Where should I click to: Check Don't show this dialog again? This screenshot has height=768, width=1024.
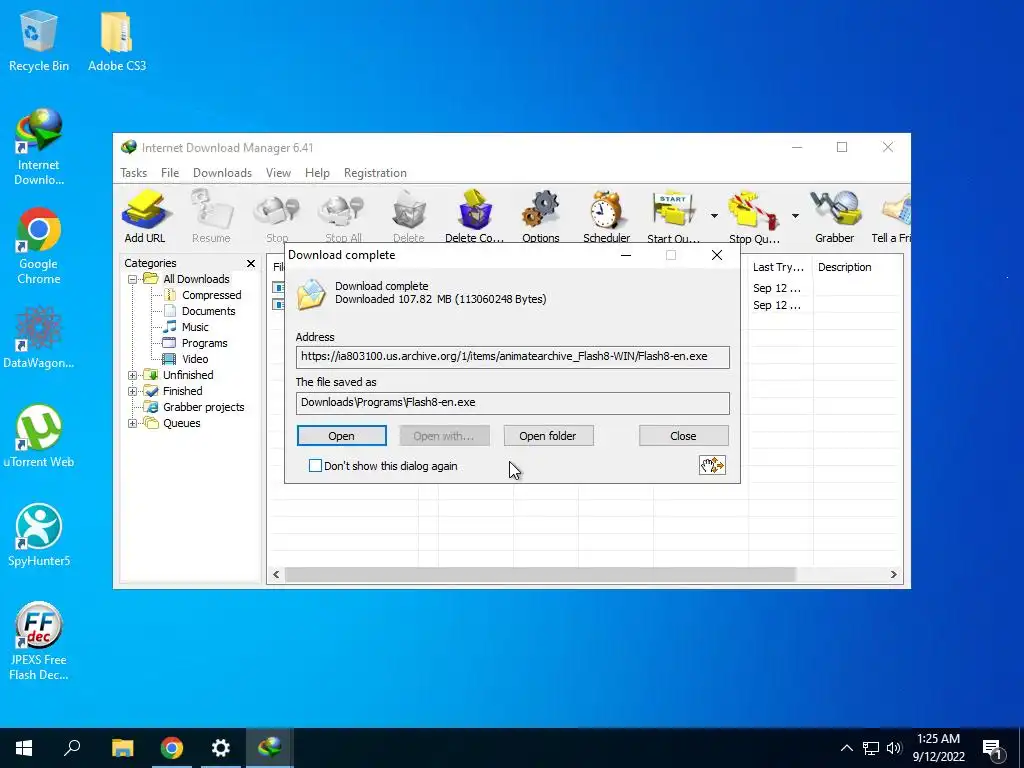coord(315,466)
